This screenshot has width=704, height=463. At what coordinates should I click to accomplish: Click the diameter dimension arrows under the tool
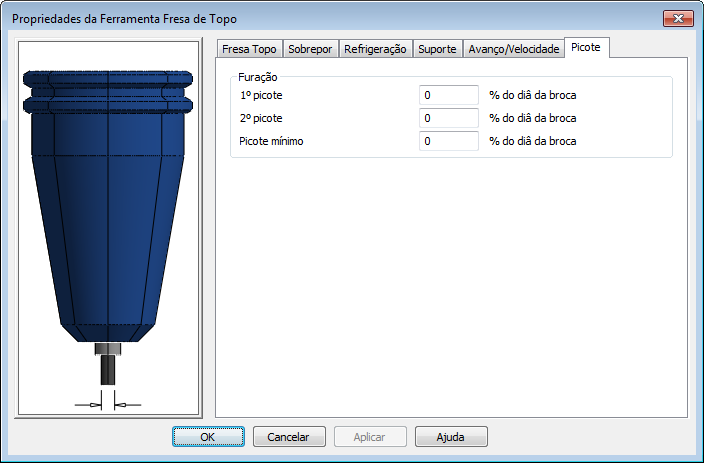108,402
